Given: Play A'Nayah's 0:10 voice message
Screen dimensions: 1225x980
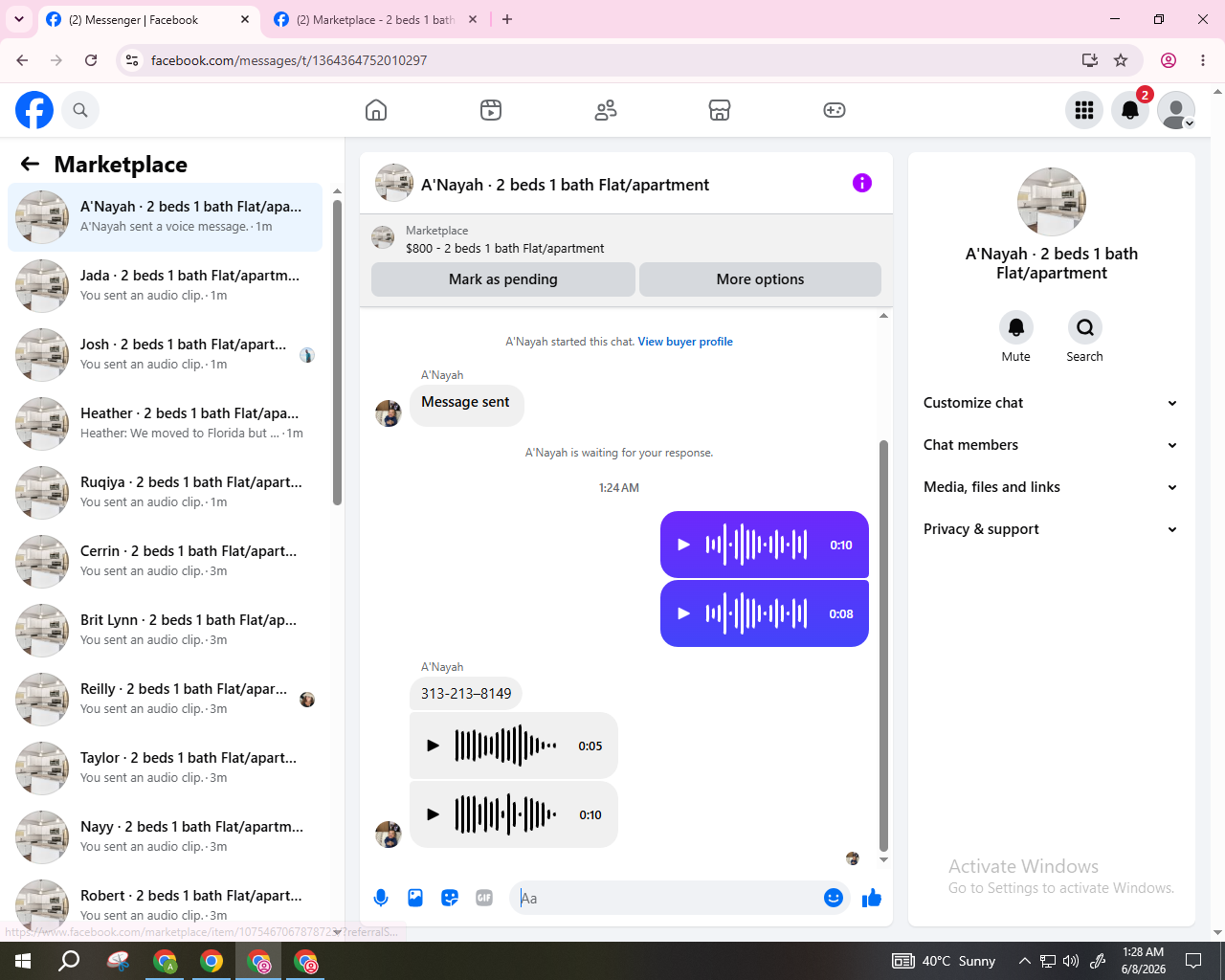Looking at the screenshot, I should click(433, 814).
